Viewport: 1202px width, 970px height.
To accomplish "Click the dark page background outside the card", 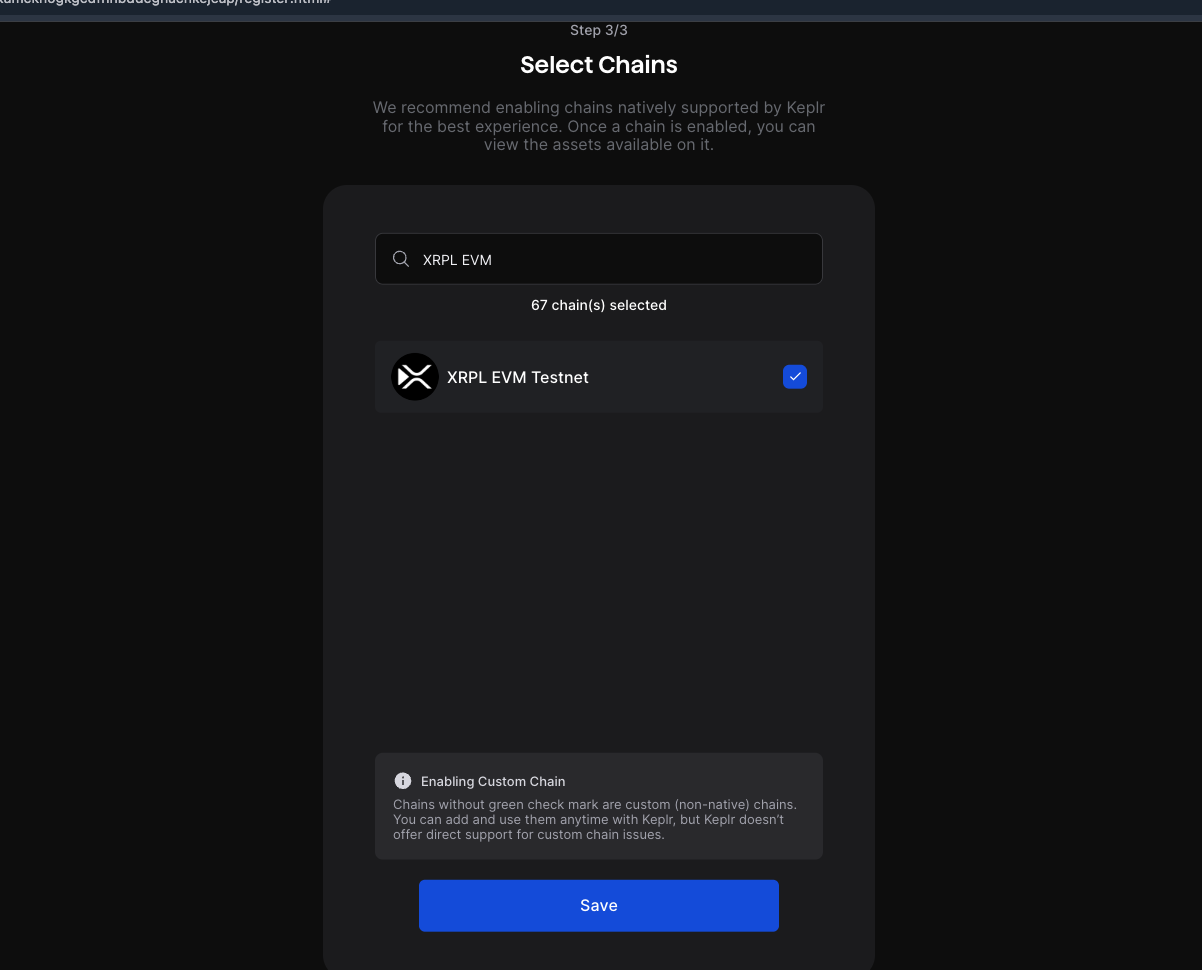I will tap(1040, 500).
